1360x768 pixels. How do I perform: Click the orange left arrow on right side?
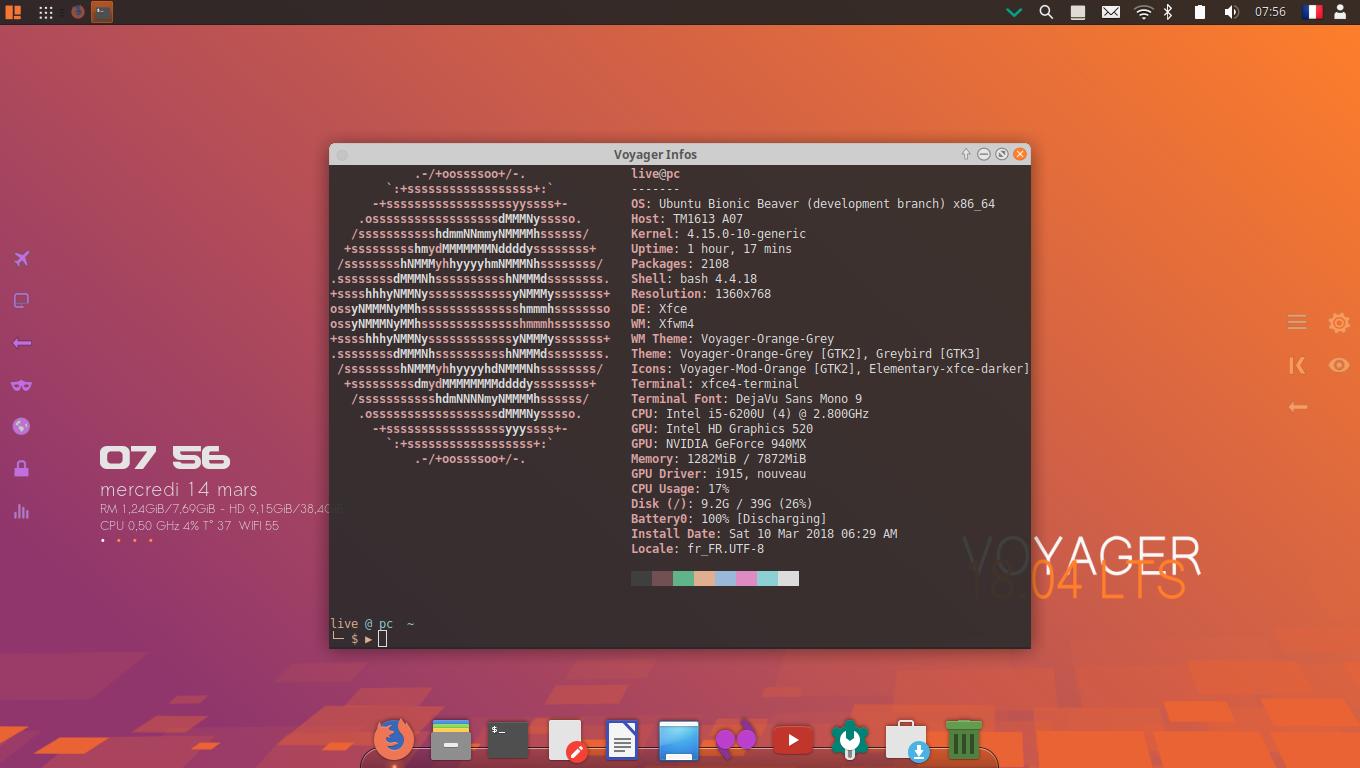(1297, 407)
